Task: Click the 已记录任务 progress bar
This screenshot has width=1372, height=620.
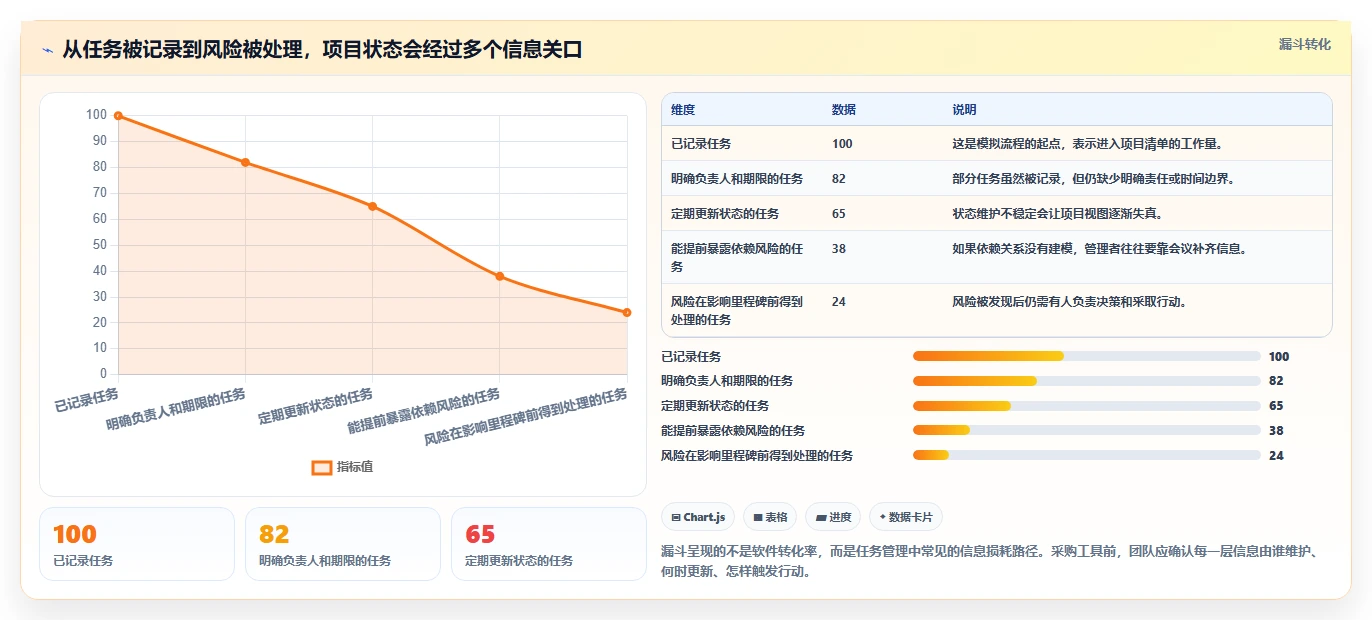Action: click(x=1087, y=356)
